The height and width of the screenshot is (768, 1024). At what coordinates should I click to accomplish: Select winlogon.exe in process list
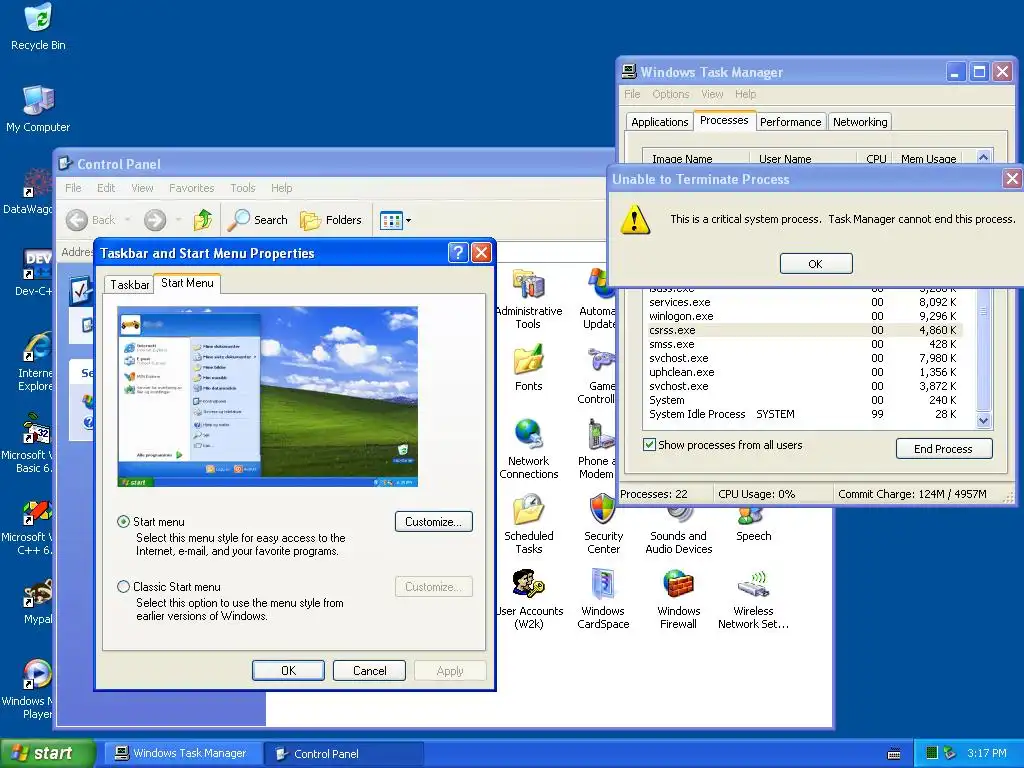[803, 316]
